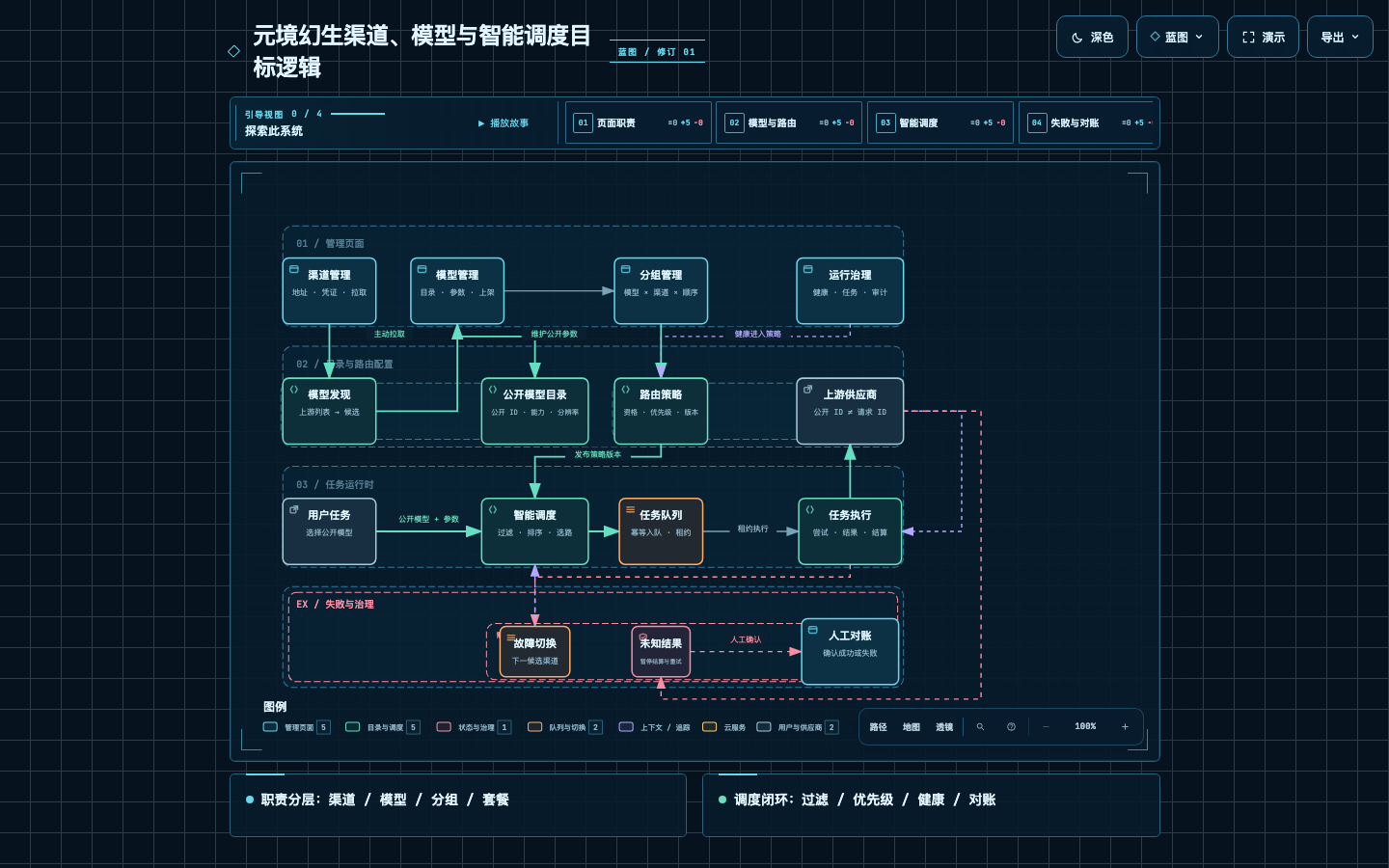Open the 蓝图 style dropdown
Viewport: 1389px width, 868px height.
pos(1177,37)
